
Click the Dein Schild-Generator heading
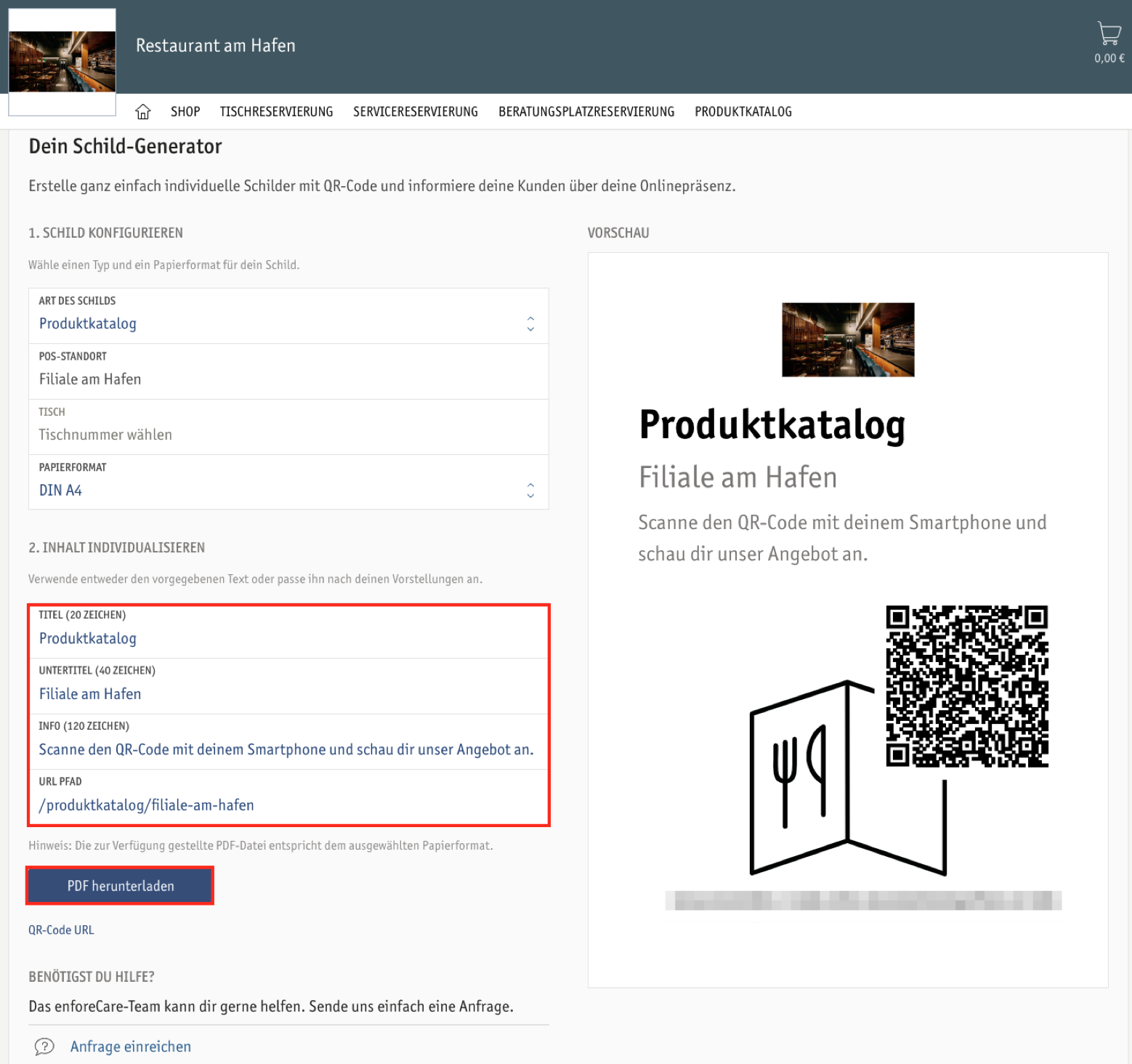pos(125,147)
